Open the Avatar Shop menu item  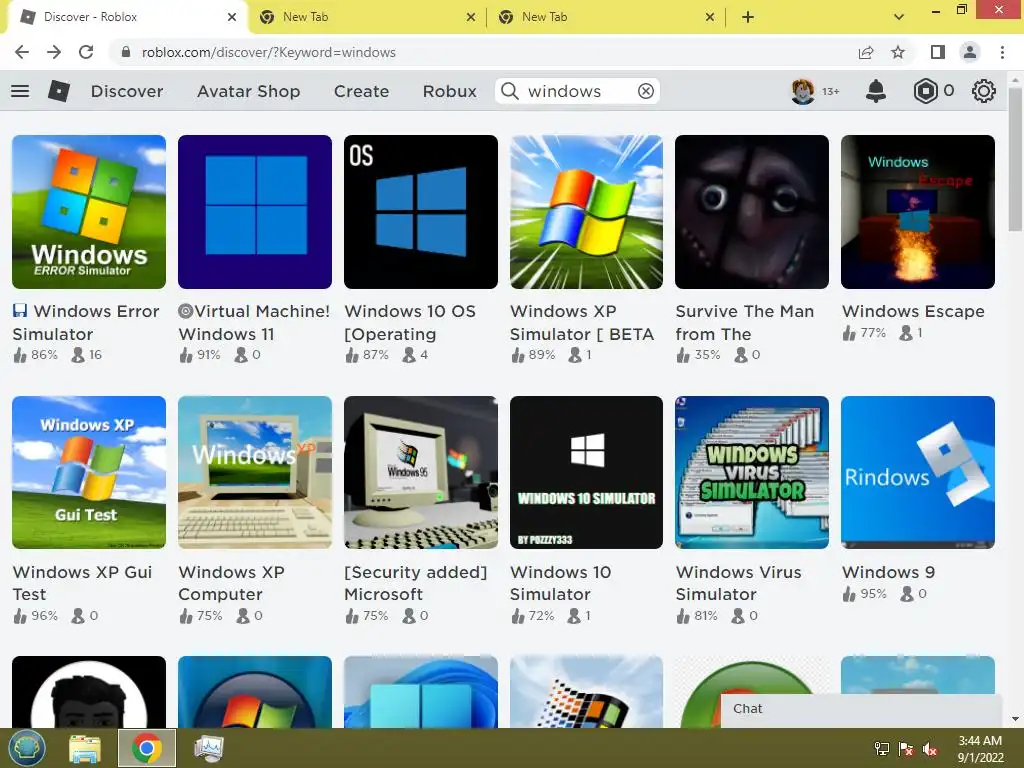click(x=248, y=91)
